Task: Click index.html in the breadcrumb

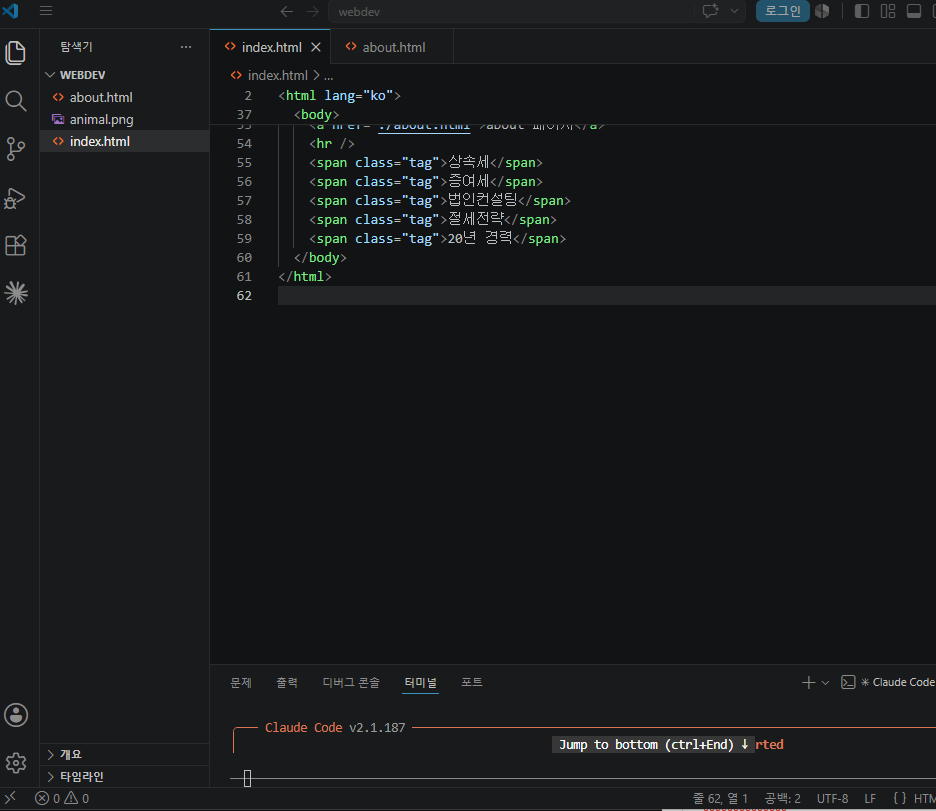Action: [x=278, y=75]
